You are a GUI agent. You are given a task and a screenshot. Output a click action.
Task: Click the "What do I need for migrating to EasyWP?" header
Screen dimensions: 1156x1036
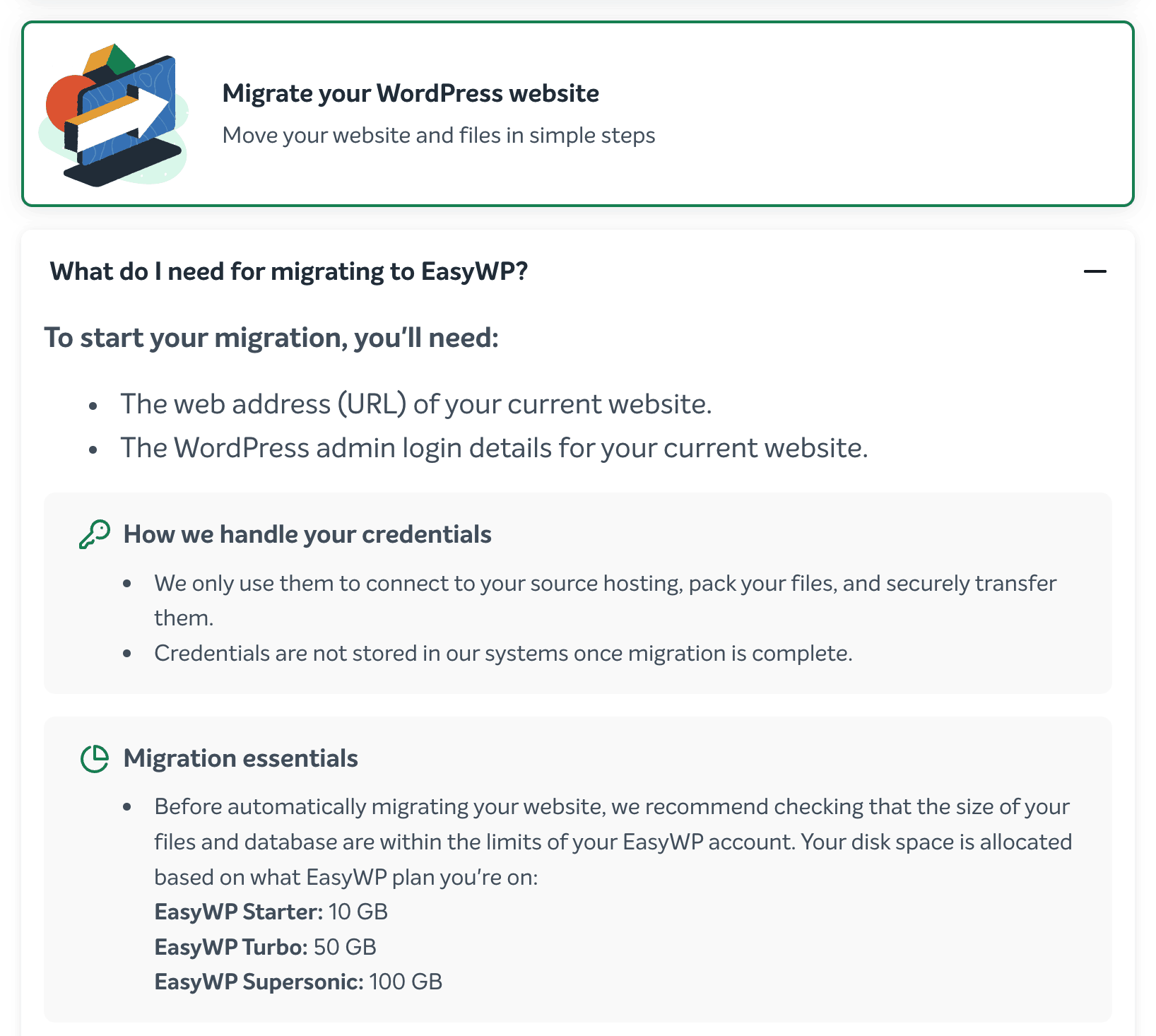289,271
